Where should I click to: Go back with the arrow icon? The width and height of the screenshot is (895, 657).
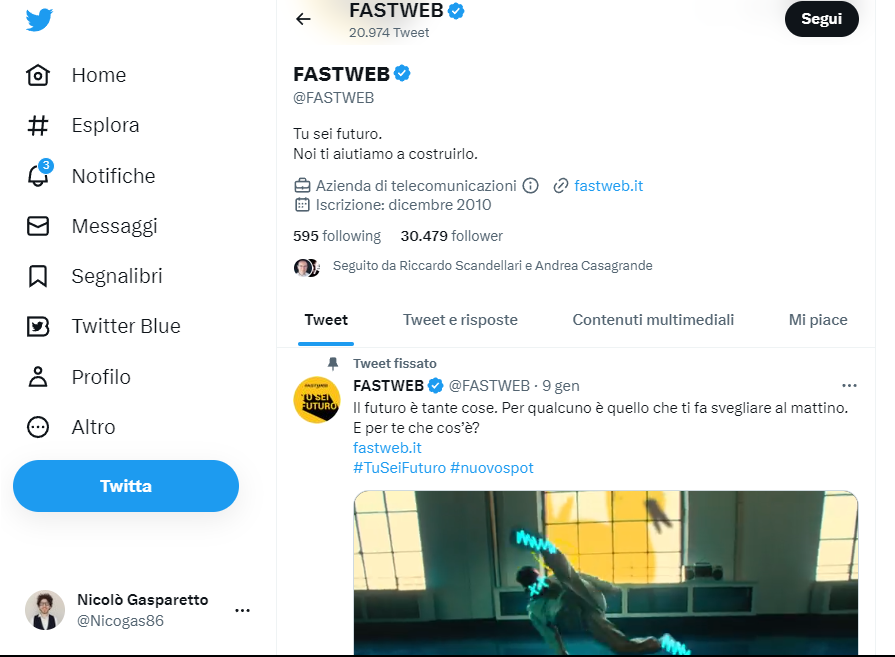point(303,19)
